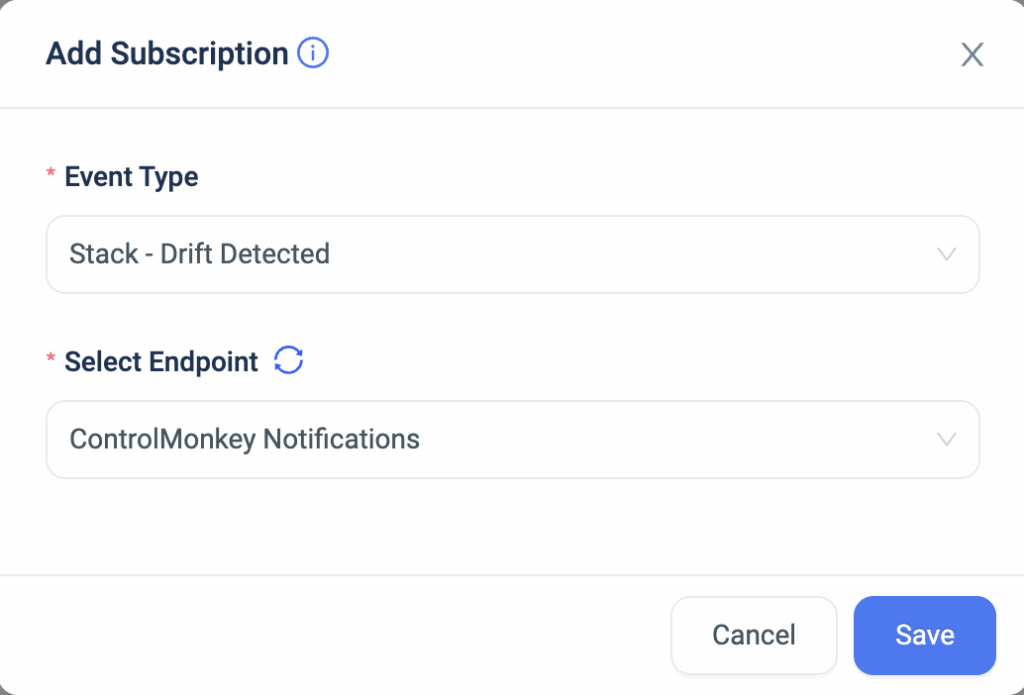Click the Add Subscription dialog title
This screenshot has height=695, width=1024.
167,54
